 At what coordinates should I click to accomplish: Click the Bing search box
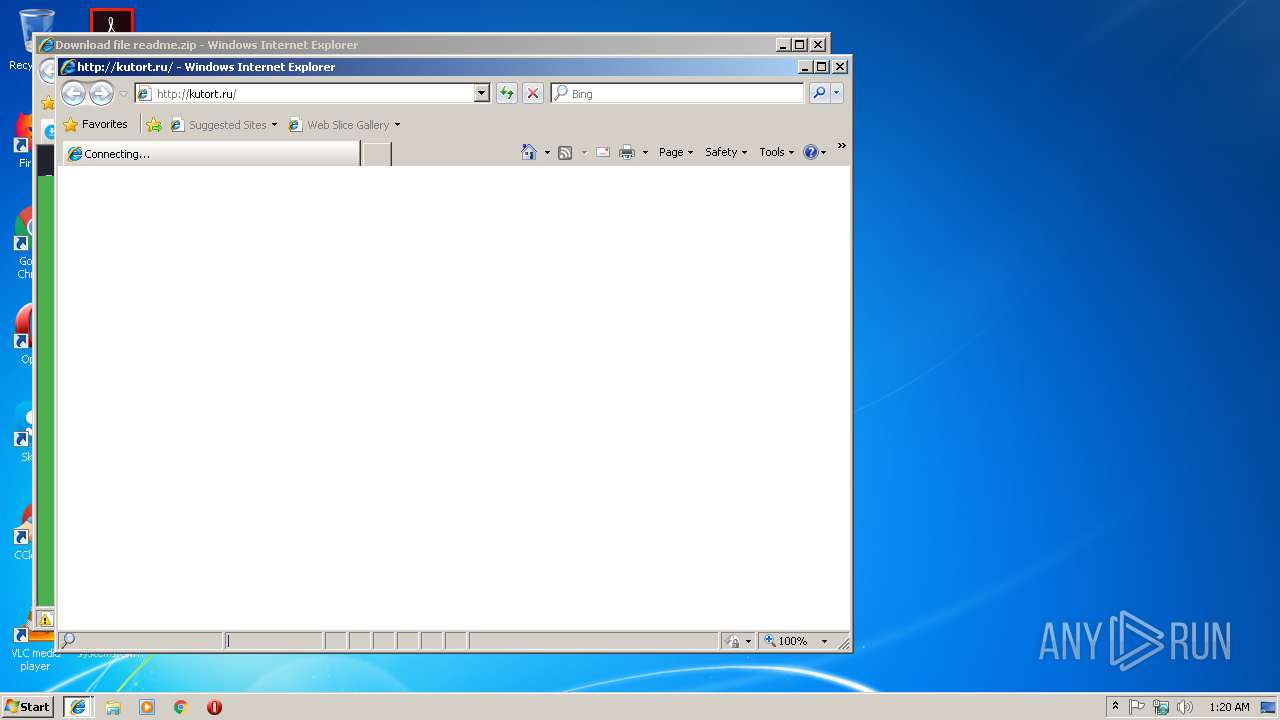pyautogui.click(x=677, y=93)
